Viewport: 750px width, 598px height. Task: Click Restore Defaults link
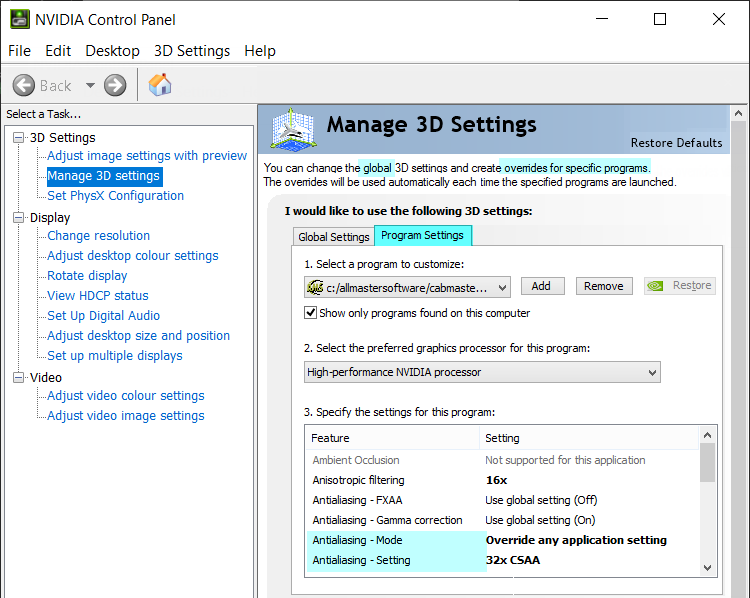pos(676,143)
